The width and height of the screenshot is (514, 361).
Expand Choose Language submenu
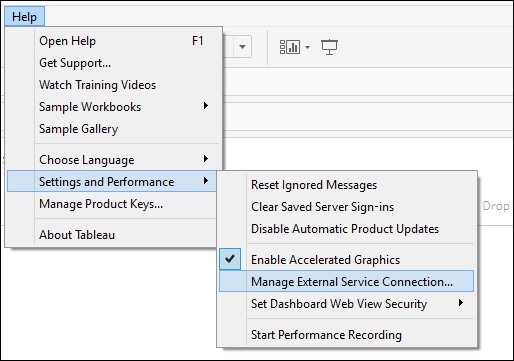coord(112,160)
